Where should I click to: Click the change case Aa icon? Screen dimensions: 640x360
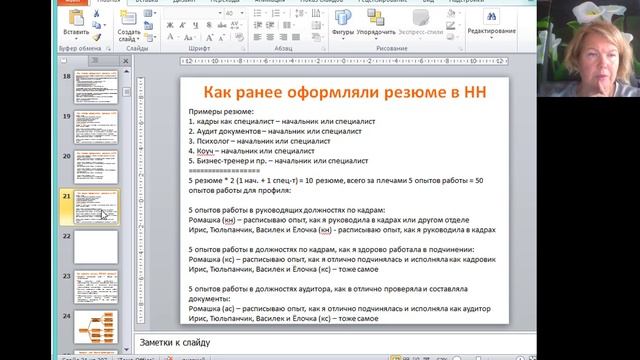pos(188,38)
